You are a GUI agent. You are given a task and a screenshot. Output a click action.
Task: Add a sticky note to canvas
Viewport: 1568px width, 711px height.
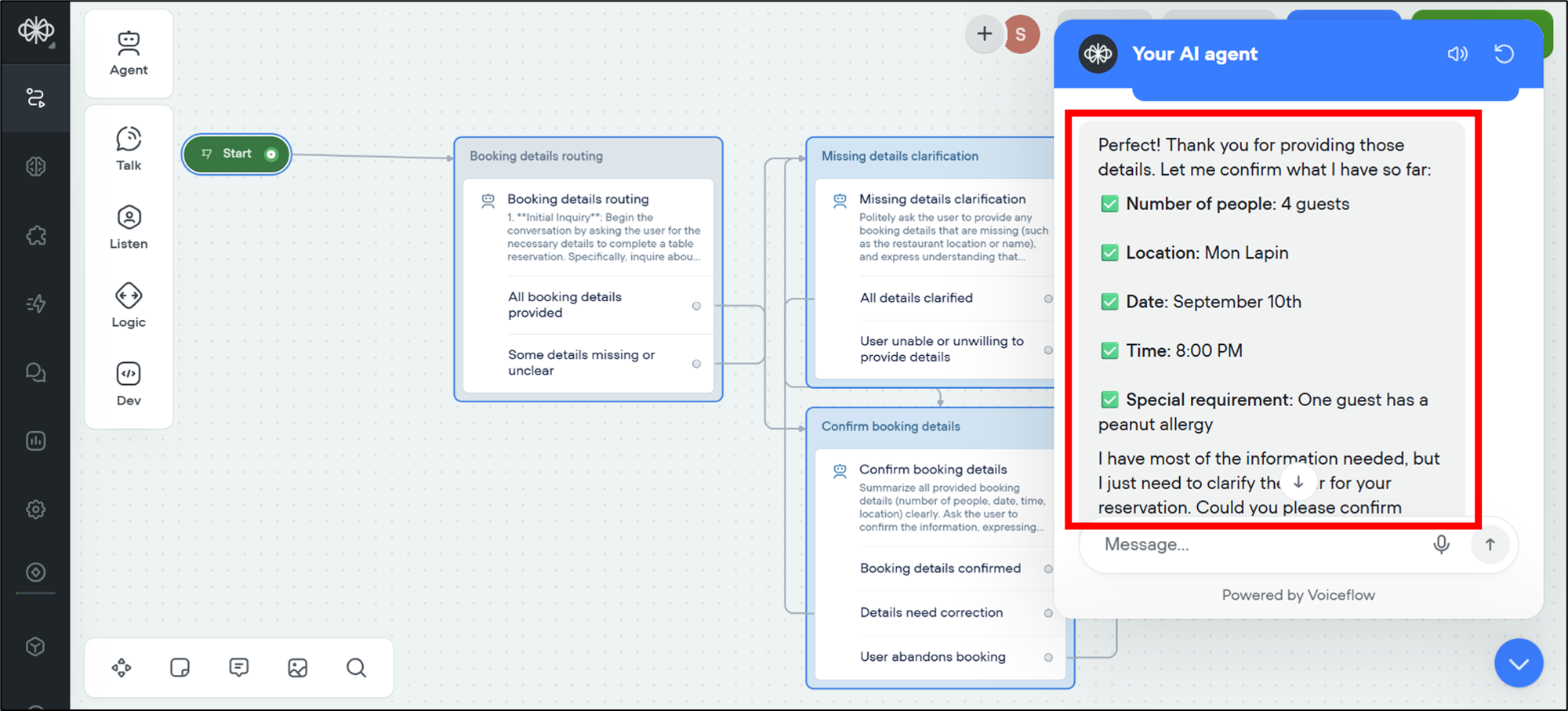tap(180, 668)
